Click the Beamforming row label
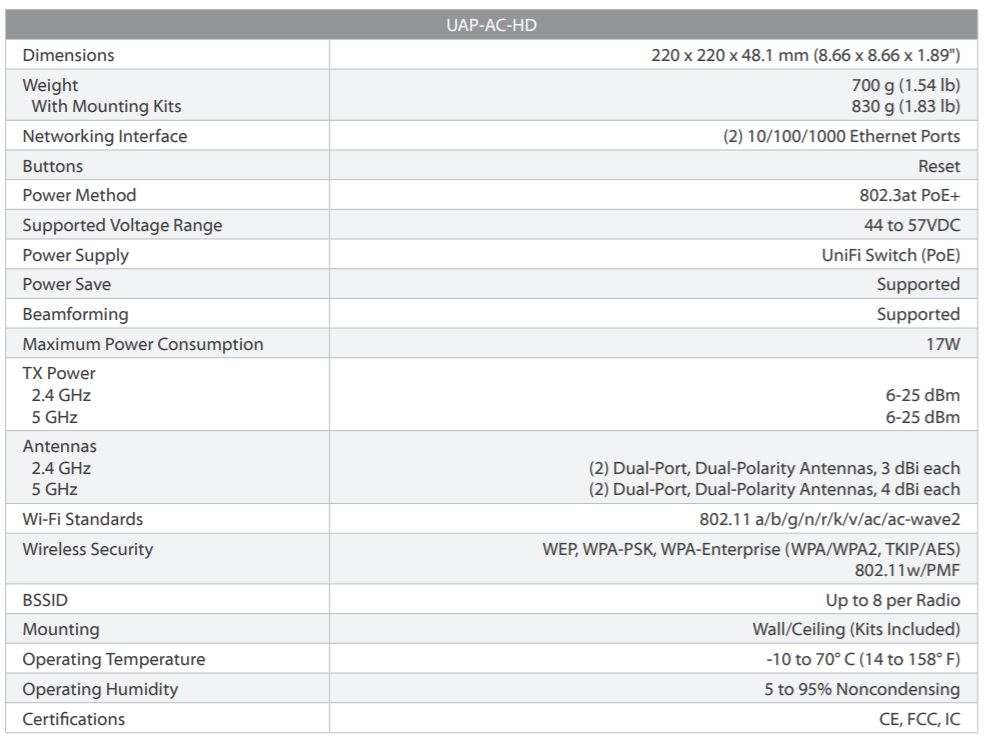Image resolution: width=989 pixels, height=740 pixels. 75,314
